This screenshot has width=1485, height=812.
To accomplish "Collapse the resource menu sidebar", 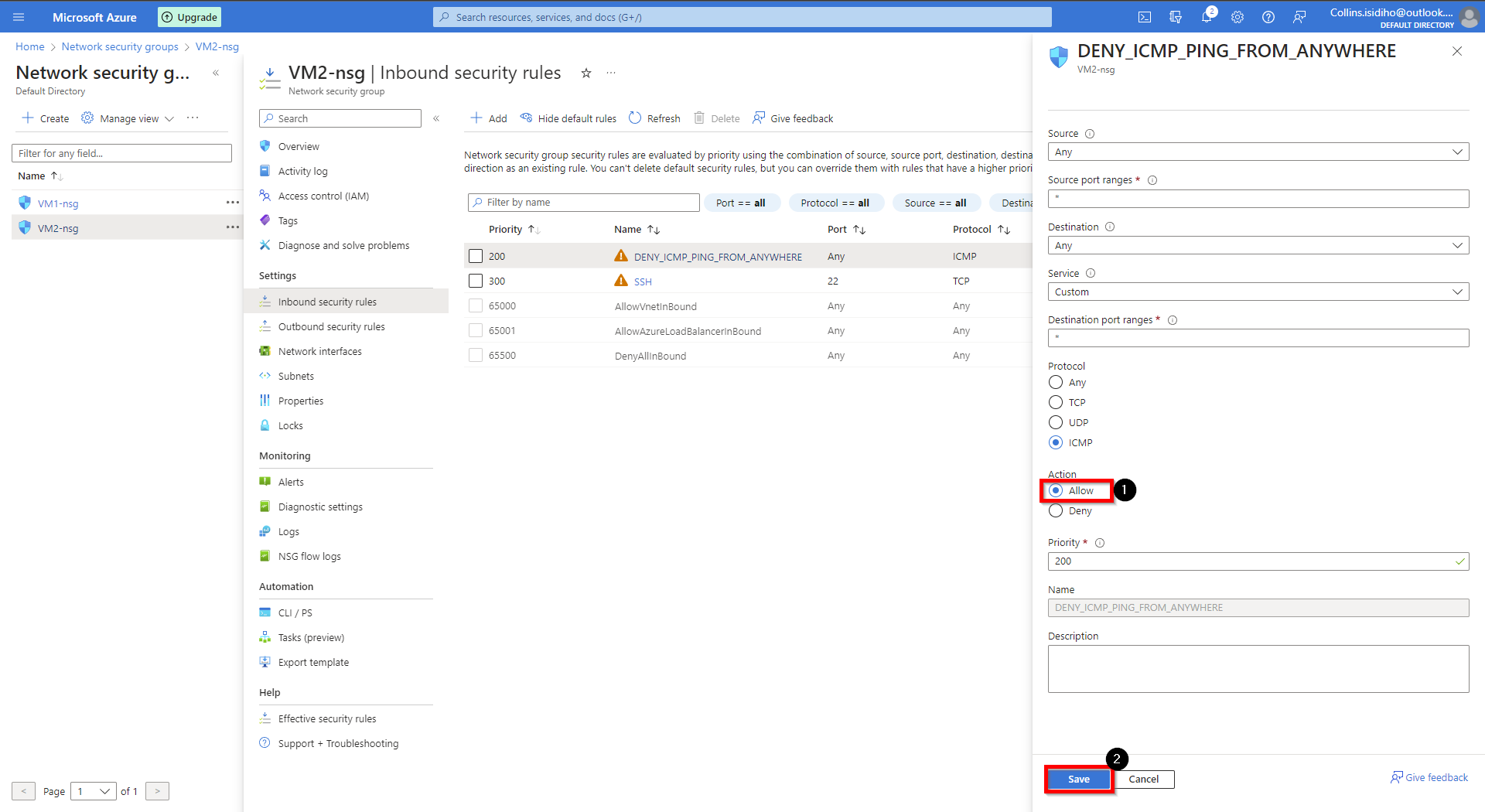I will [436, 118].
